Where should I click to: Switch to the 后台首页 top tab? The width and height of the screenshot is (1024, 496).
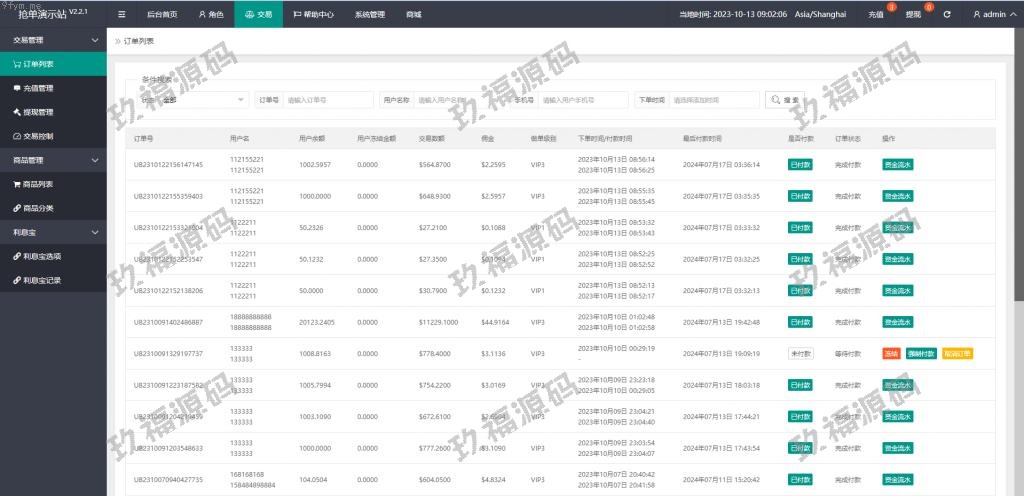161,15
